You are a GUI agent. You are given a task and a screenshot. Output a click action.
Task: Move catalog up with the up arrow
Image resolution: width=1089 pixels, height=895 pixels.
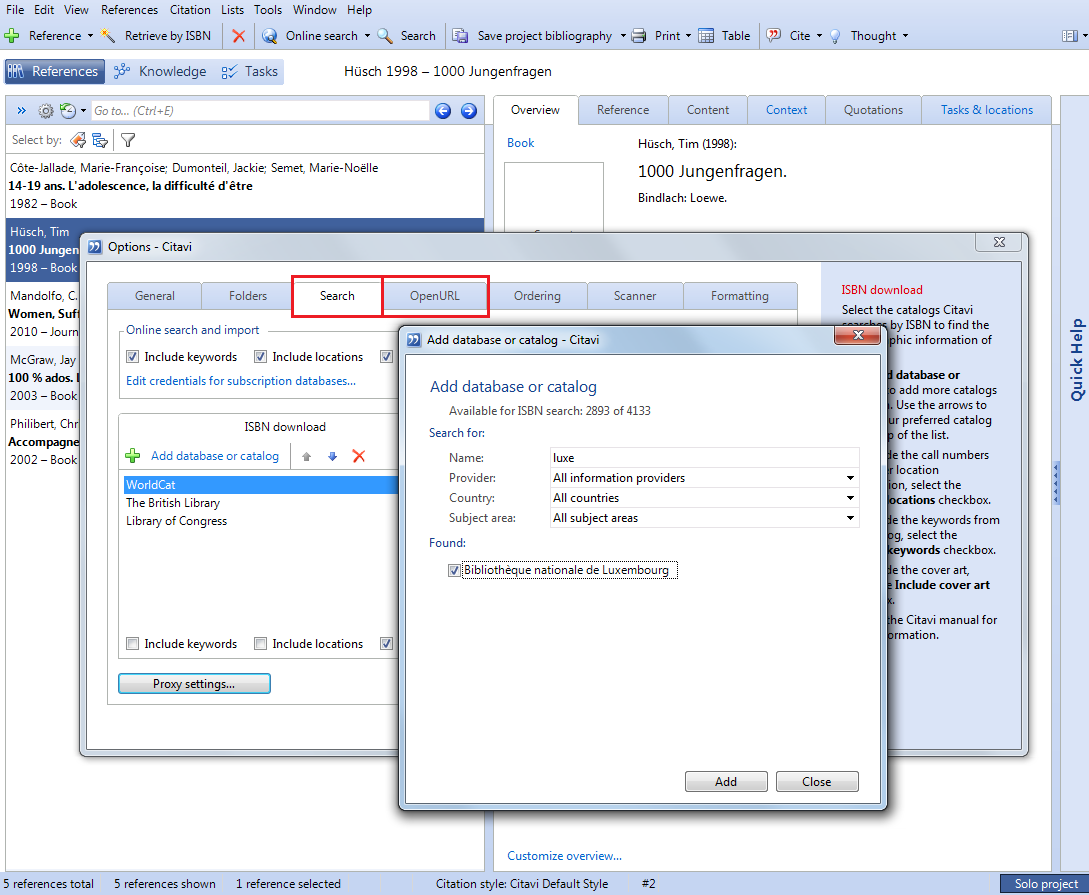pyautogui.click(x=306, y=456)
